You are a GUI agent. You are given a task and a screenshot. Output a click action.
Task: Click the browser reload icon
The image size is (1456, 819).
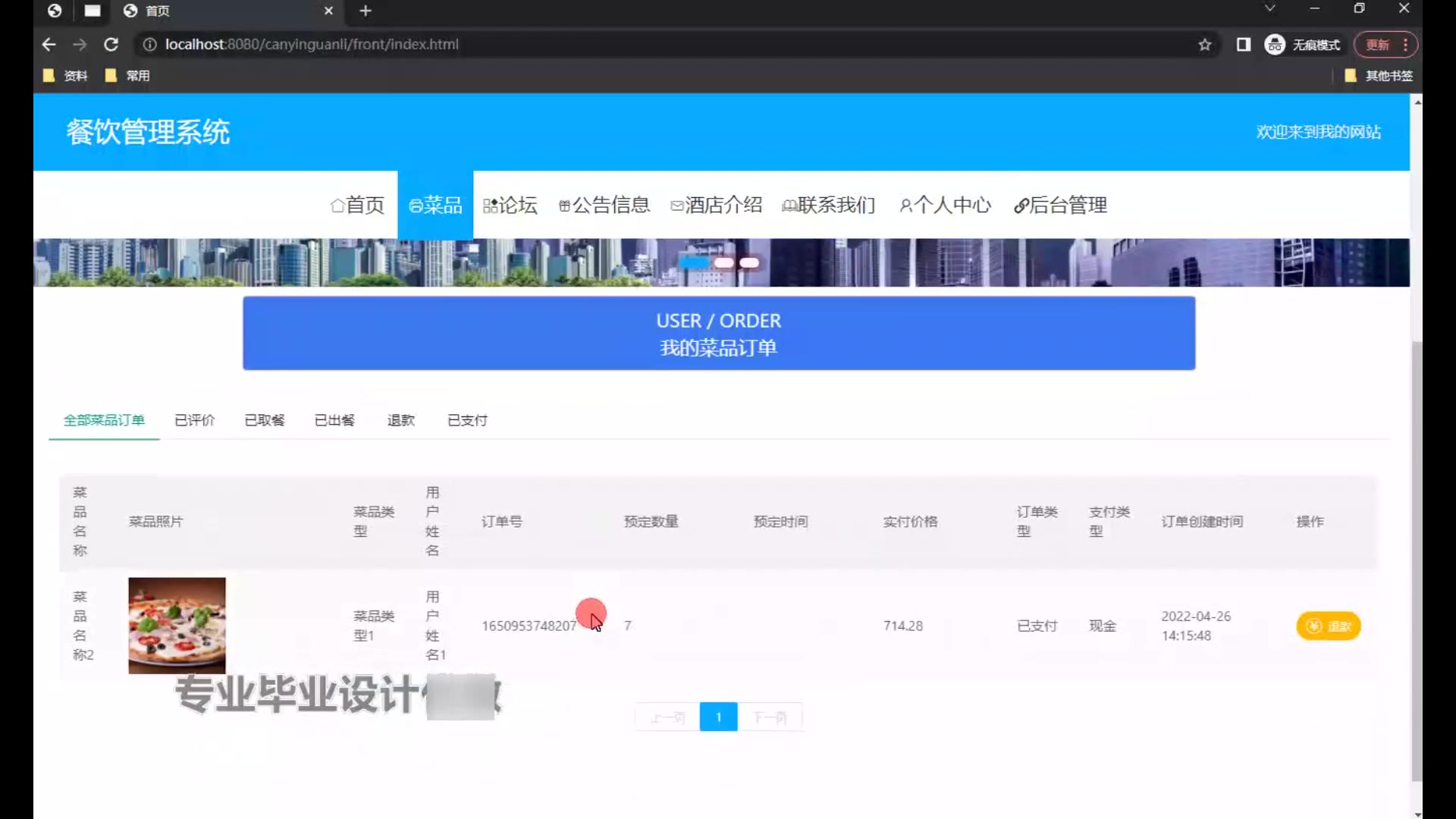pos(111,45)
